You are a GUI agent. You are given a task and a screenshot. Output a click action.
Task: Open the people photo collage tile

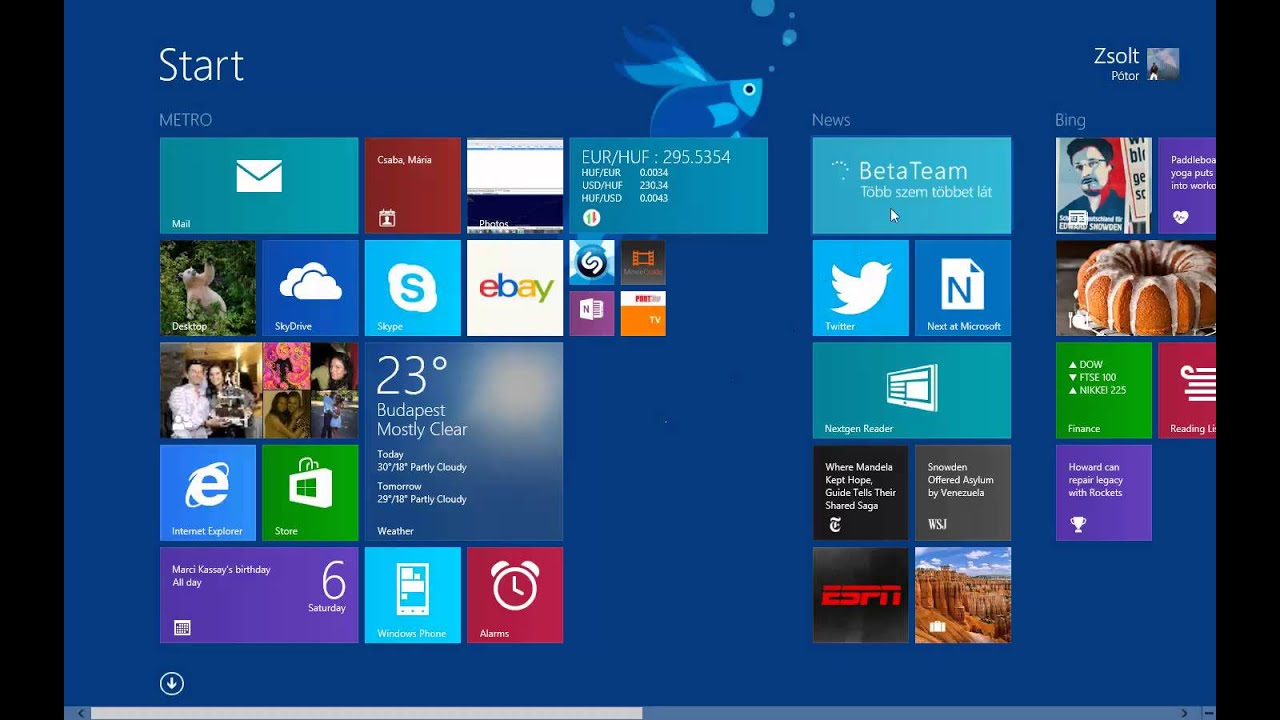259,391
